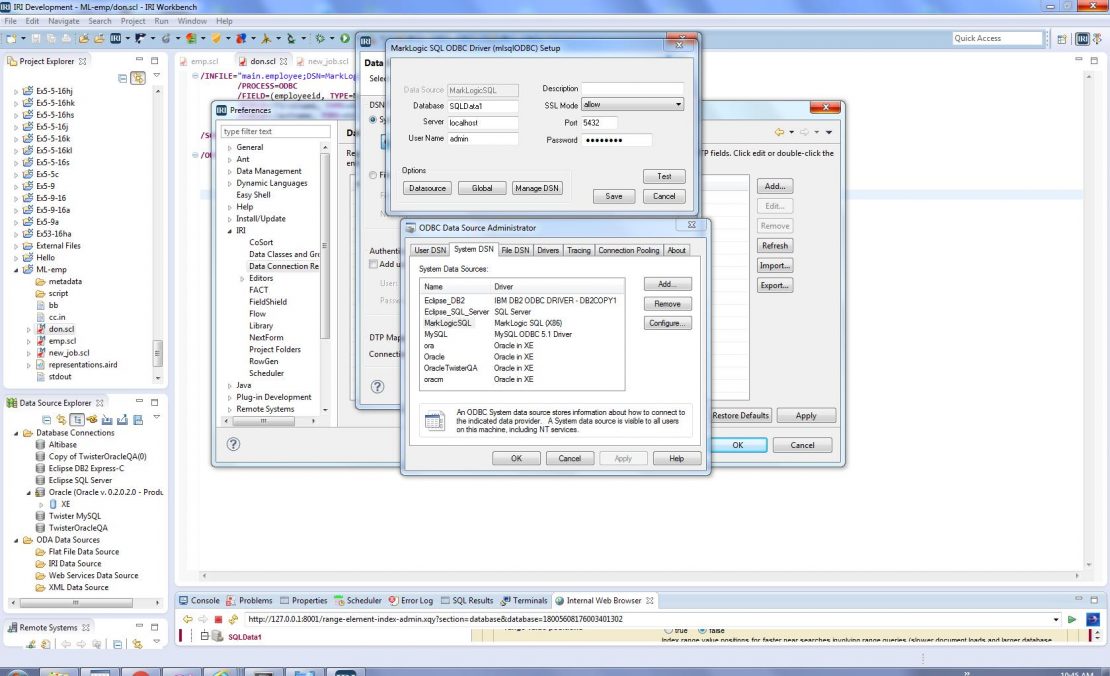Select the File radio button in Data dialog
This screenshot has width=1110, height=676.
click(372, 175)
